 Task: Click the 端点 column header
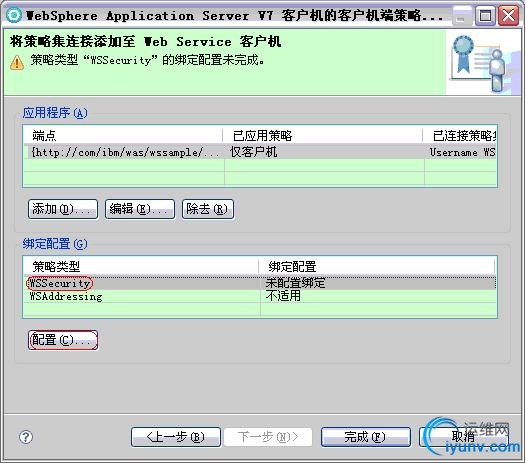point(123,136)
